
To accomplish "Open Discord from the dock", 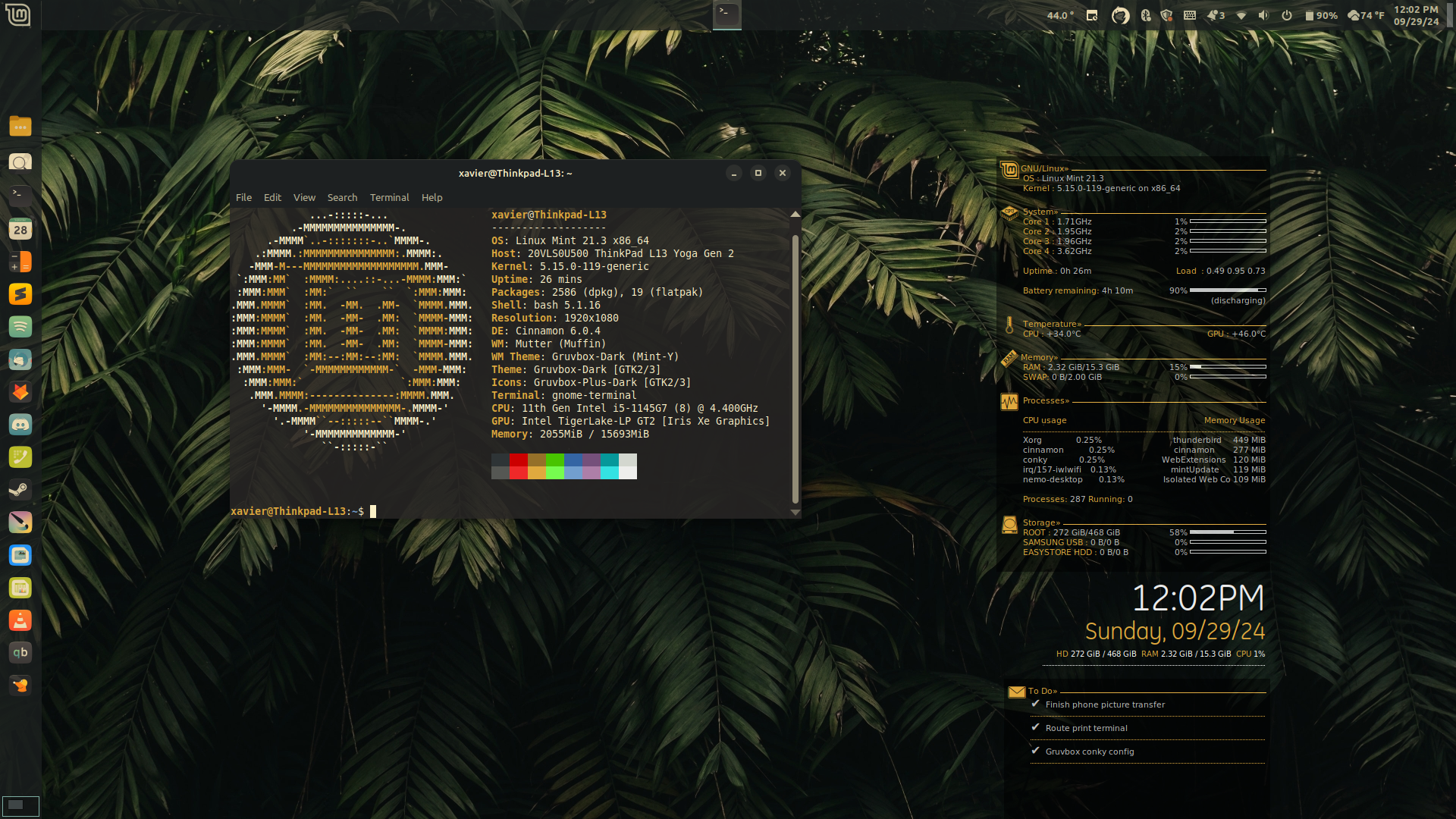I will click(20, 425).
